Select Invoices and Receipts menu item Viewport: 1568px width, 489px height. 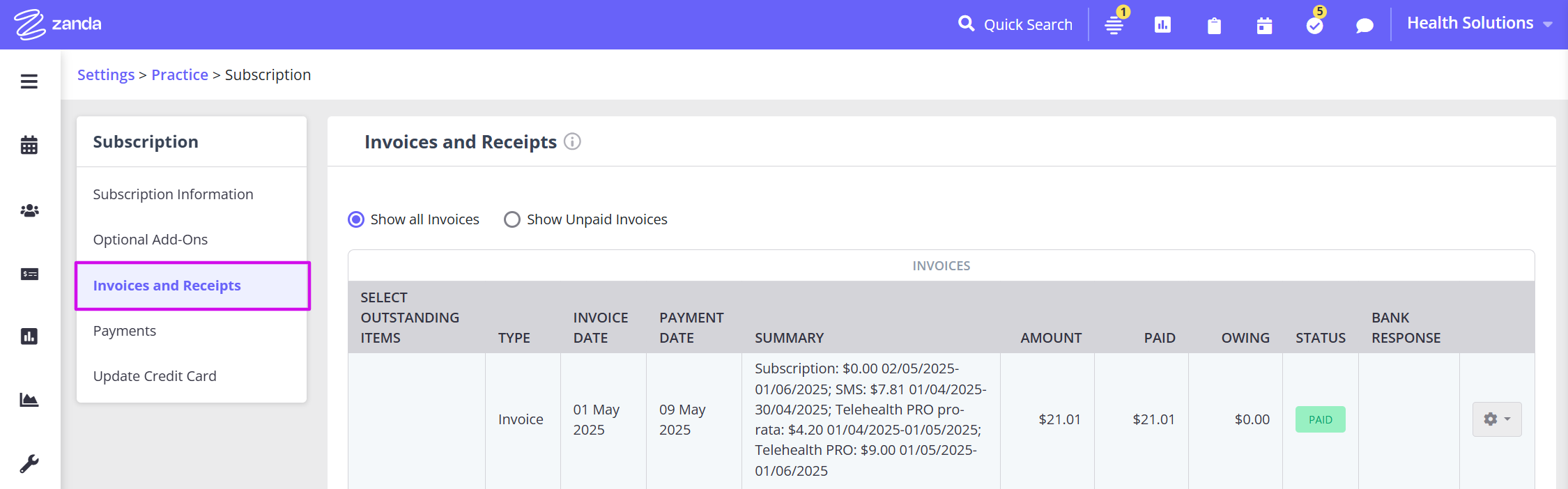pos(192,286)
